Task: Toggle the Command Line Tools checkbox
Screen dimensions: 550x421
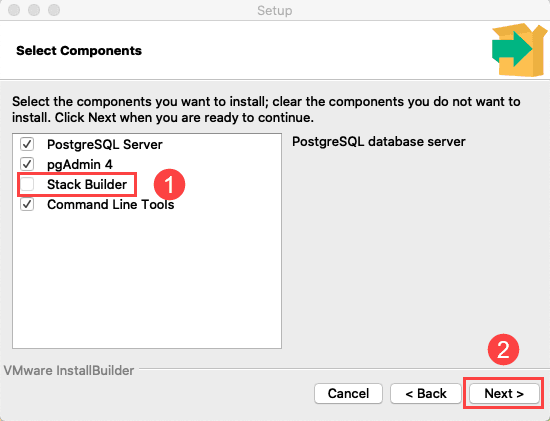Action: tap(27, 204)
